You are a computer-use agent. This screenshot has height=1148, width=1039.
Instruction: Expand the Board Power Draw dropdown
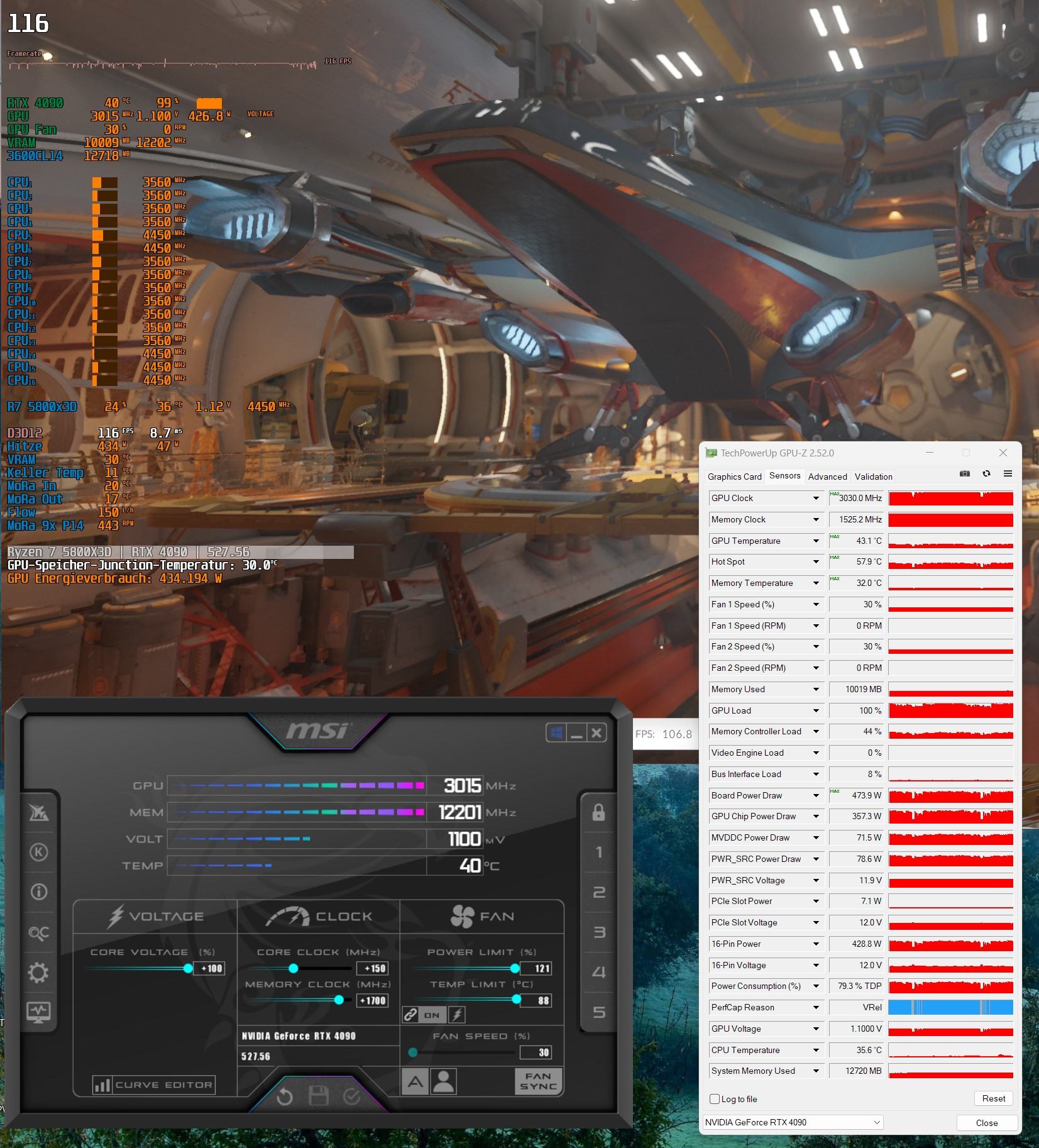coord(816,795)
